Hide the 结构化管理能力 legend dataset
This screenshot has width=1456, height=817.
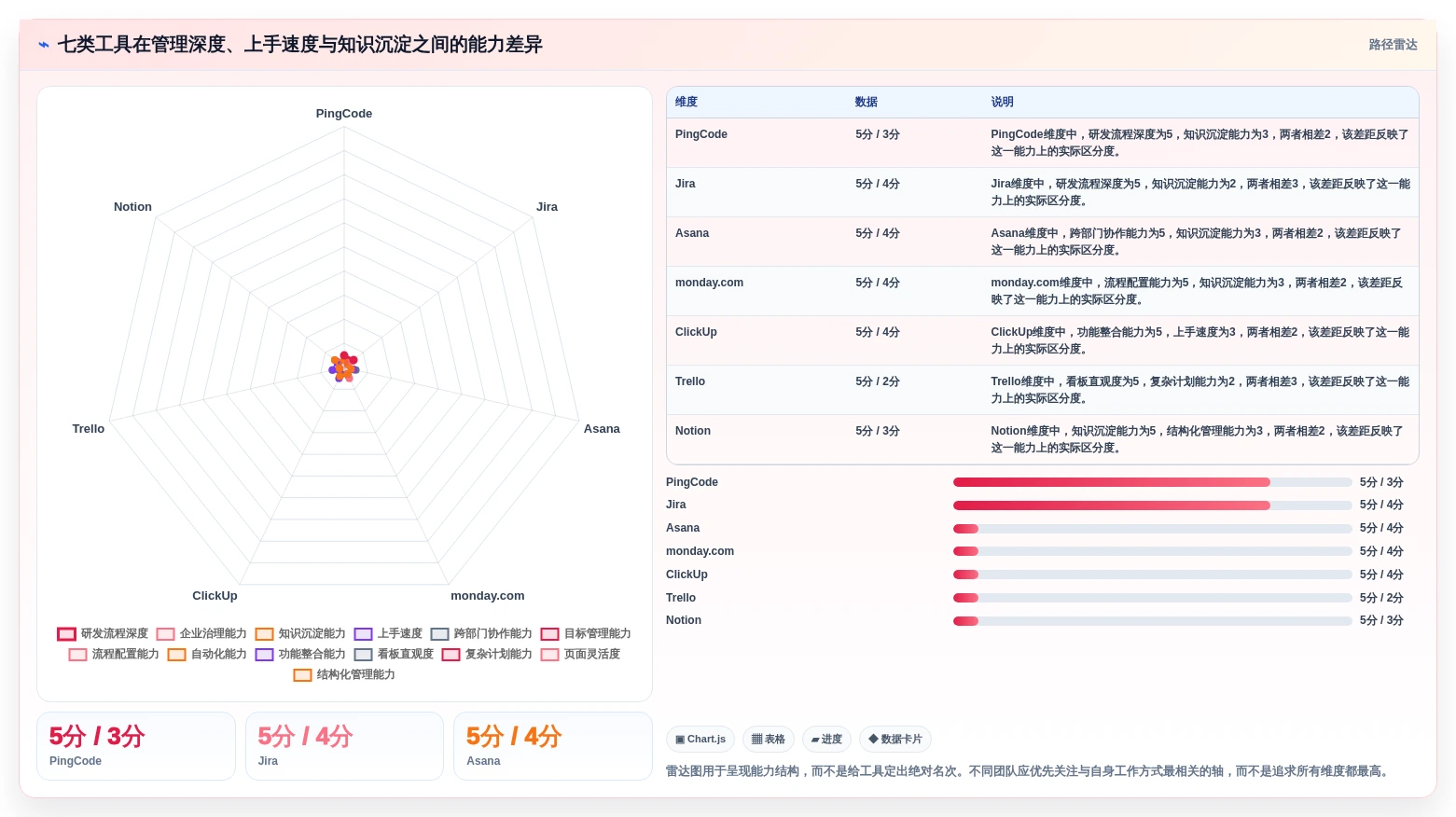344,674
